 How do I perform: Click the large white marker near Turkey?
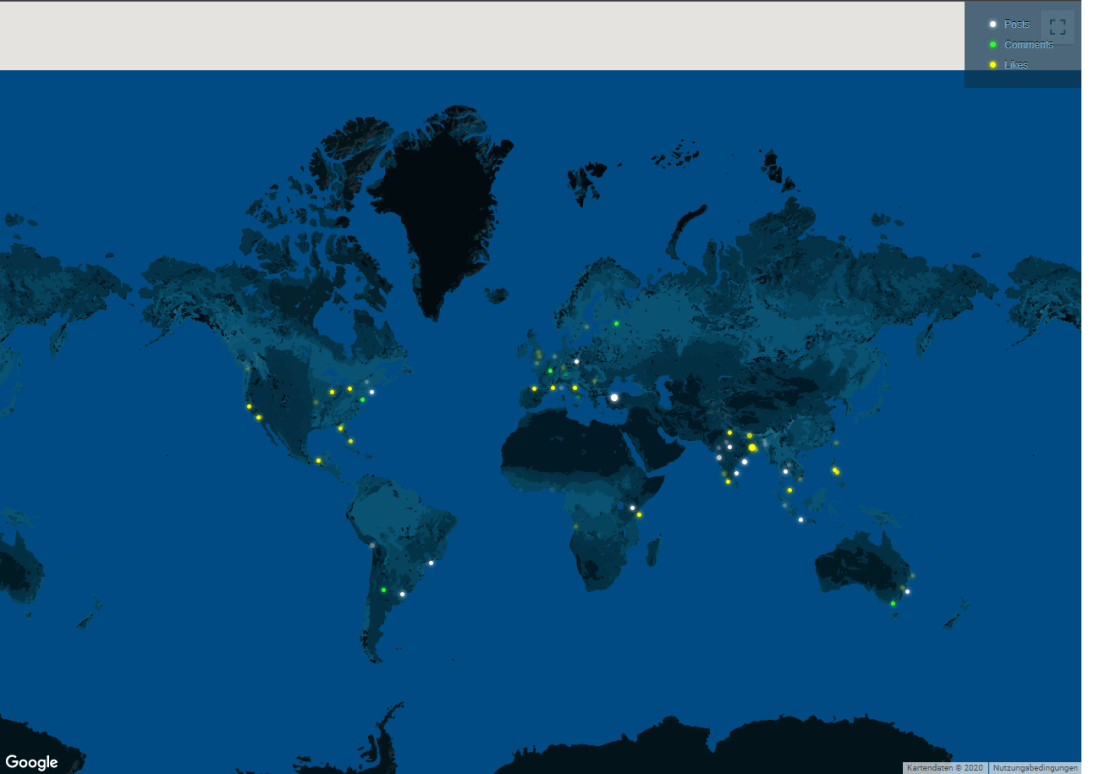[x=614, y=397]
